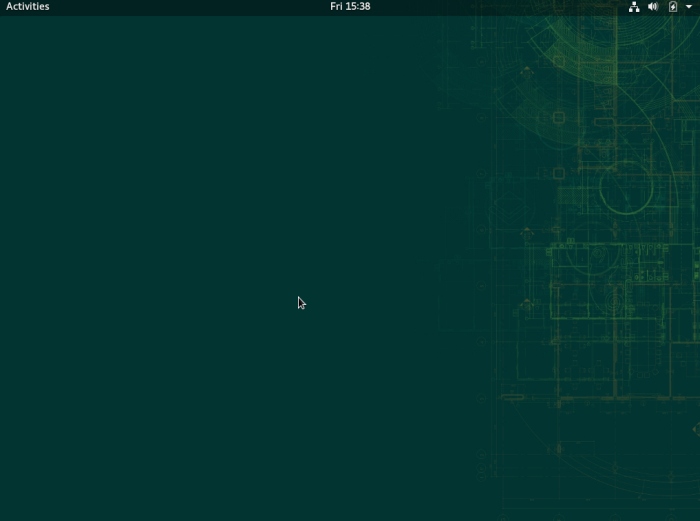This screenshot has height=521, width=700.
Task: Click the small blueprint circle below the large arc
Action: tap(626, 187)
